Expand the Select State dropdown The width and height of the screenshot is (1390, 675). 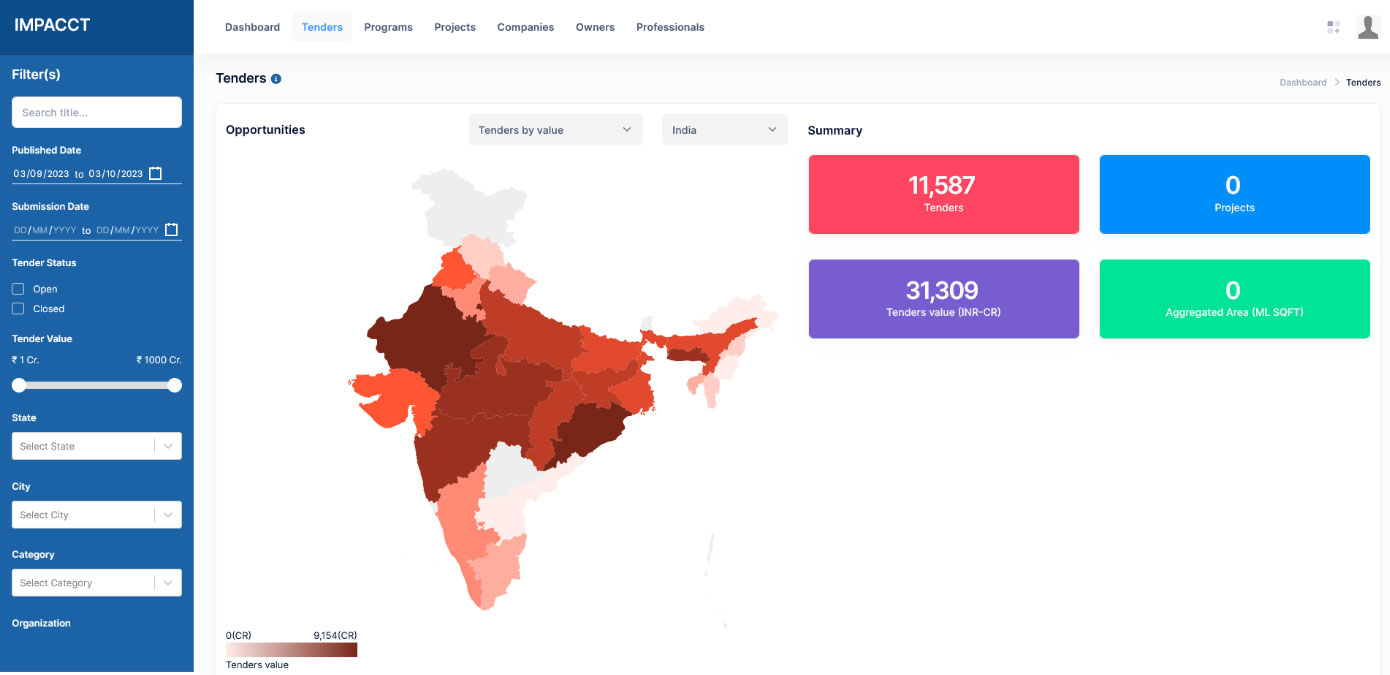click(96, 446)
